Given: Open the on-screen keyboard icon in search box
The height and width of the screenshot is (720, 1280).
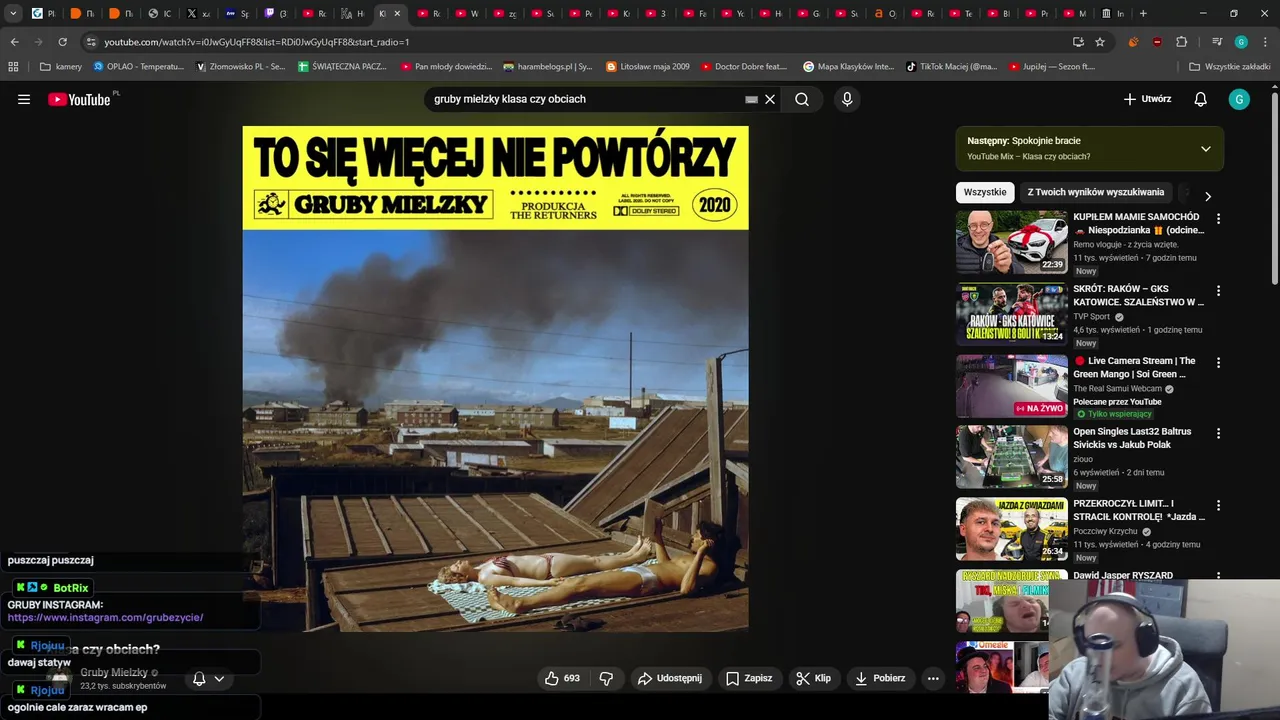Looking at the screenshot, I should pos(751,99).
